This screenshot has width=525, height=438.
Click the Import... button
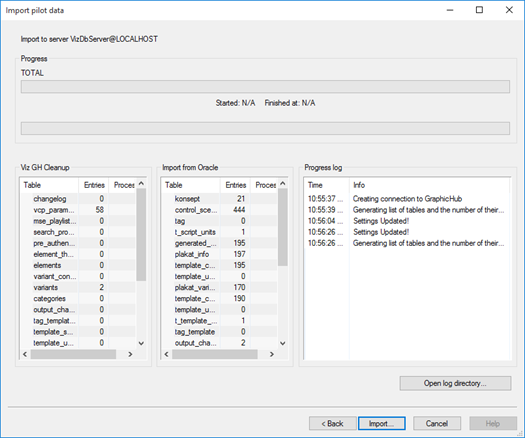click(382, 424)
